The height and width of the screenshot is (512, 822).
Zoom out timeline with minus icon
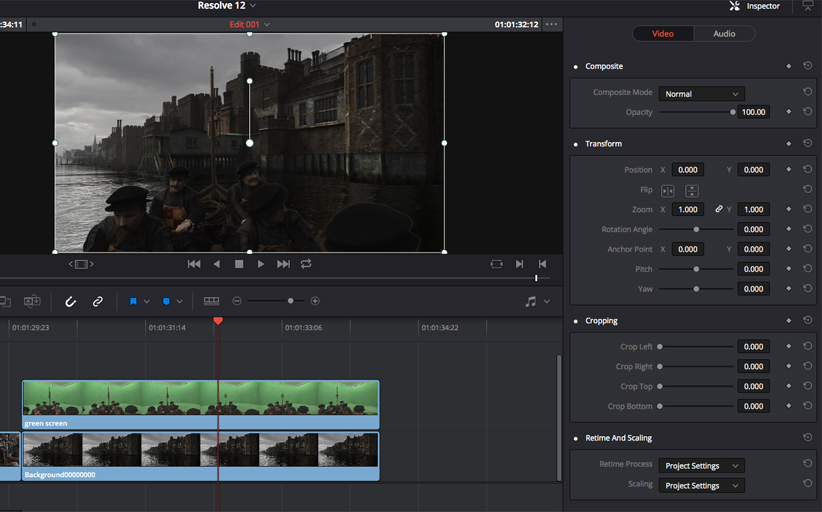click(x=237, y=301)
